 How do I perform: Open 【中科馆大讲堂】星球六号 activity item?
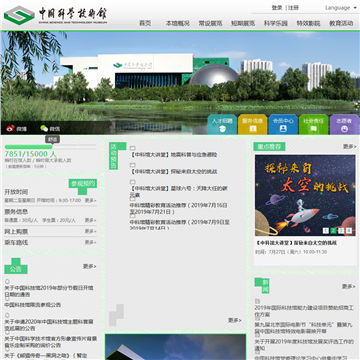(179, 192)
